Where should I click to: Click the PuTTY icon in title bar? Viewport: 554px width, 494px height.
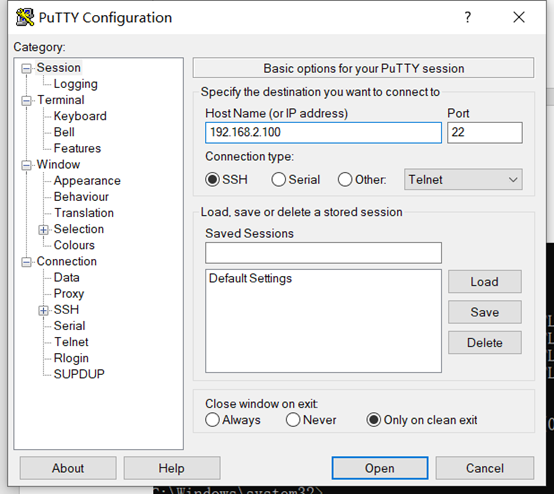pos(25,17)
